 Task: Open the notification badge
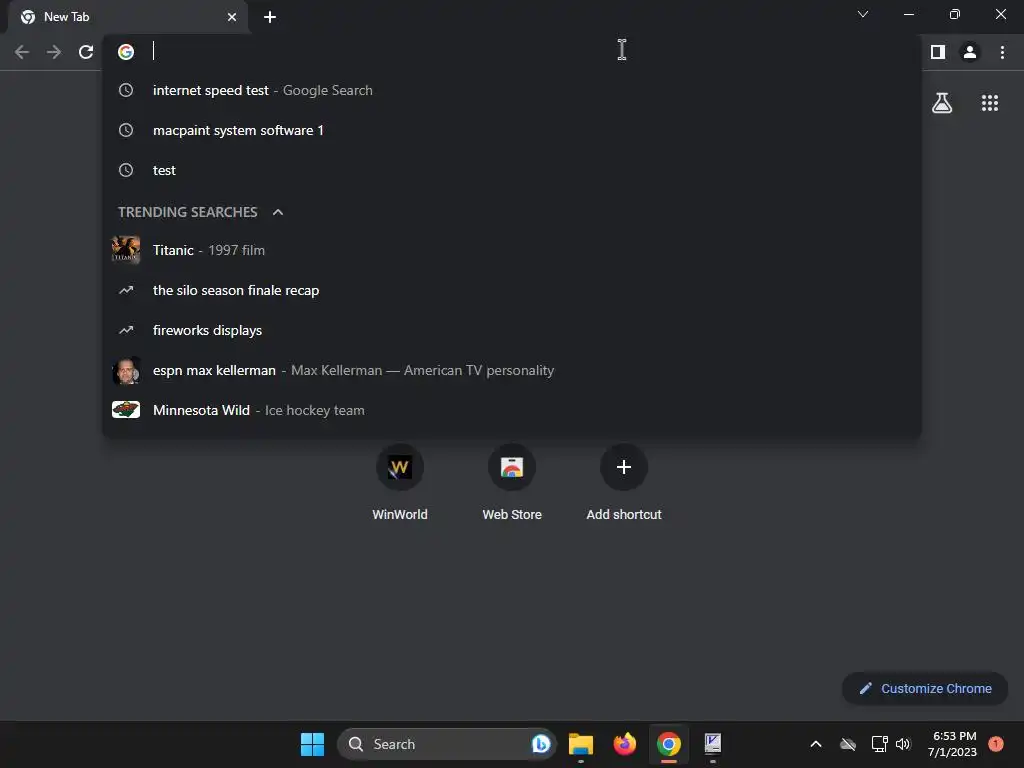995,744
